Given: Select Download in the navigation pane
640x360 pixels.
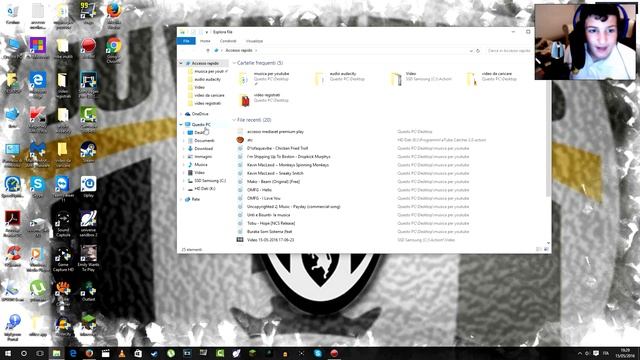Looking at the screenshot, I should [x=204, y=149].
